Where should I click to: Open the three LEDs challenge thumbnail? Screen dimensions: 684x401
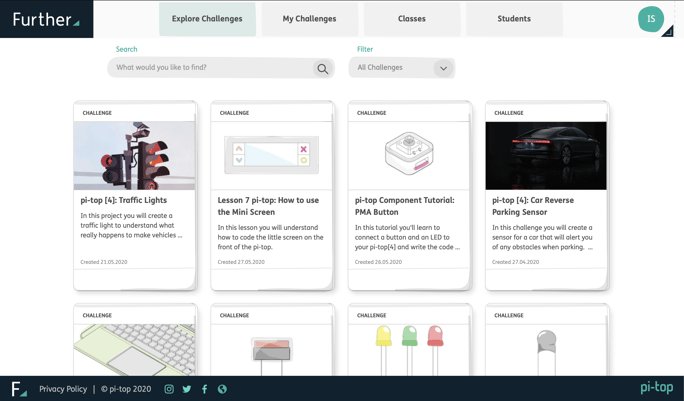click(409, 350)
